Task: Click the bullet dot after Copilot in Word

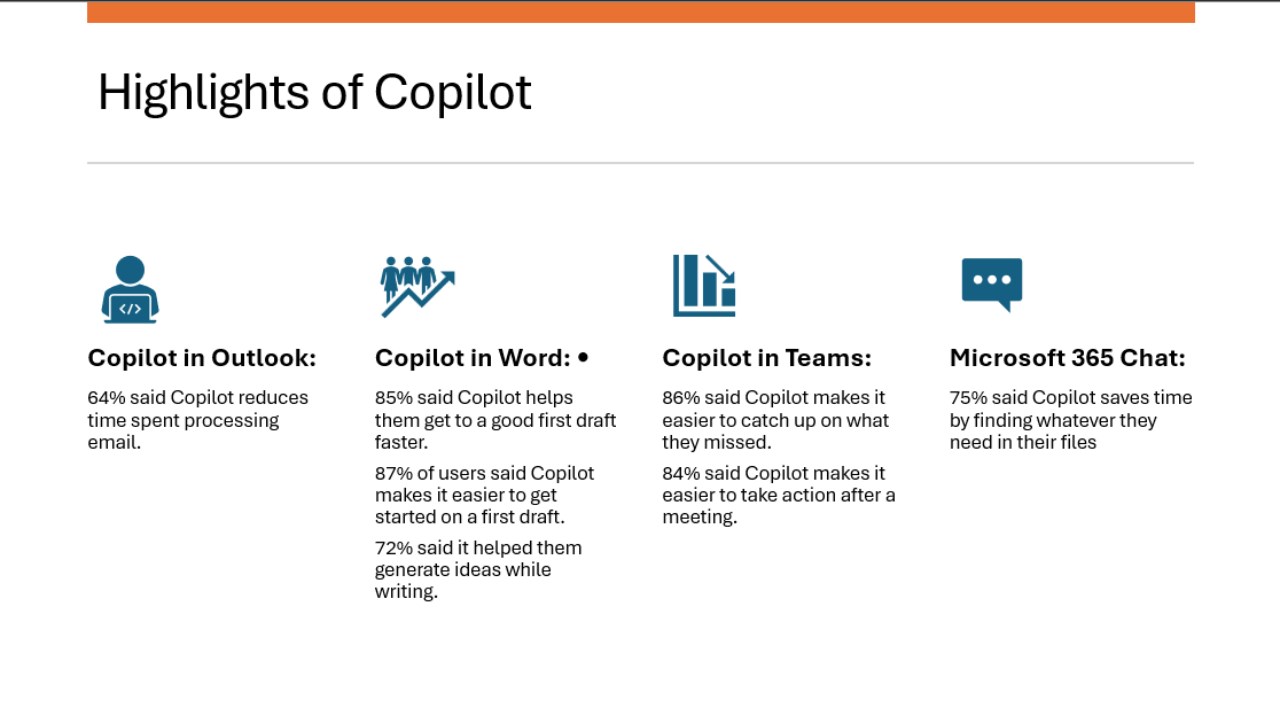Action: click(x=583, y=357)
